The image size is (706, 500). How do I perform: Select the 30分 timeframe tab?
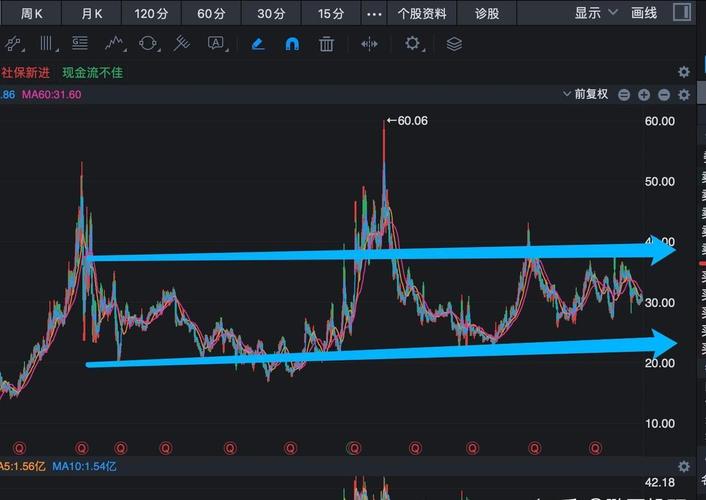pos(272,14)
